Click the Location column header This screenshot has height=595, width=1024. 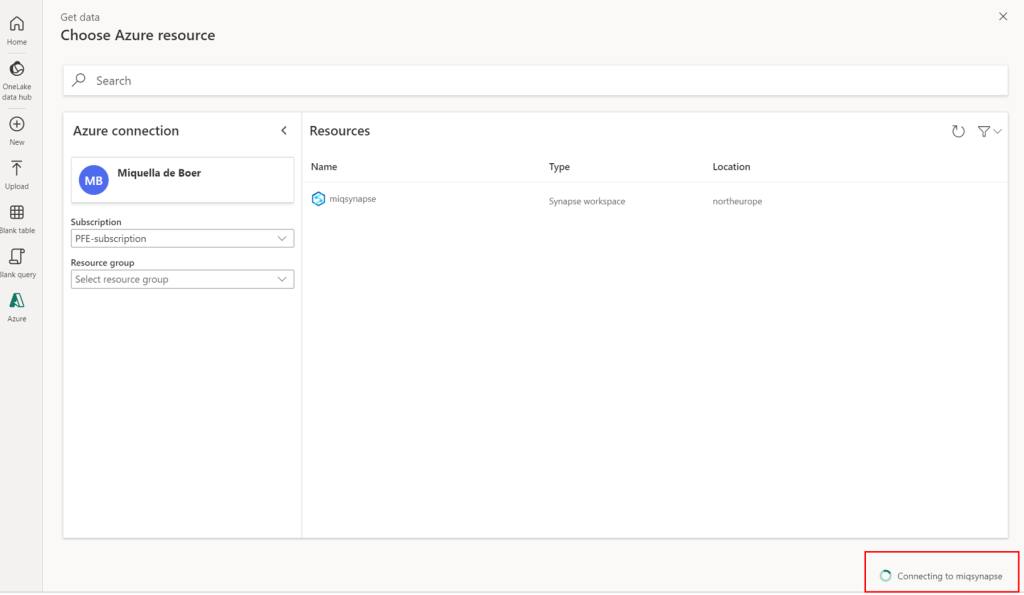tap(731, 167)
